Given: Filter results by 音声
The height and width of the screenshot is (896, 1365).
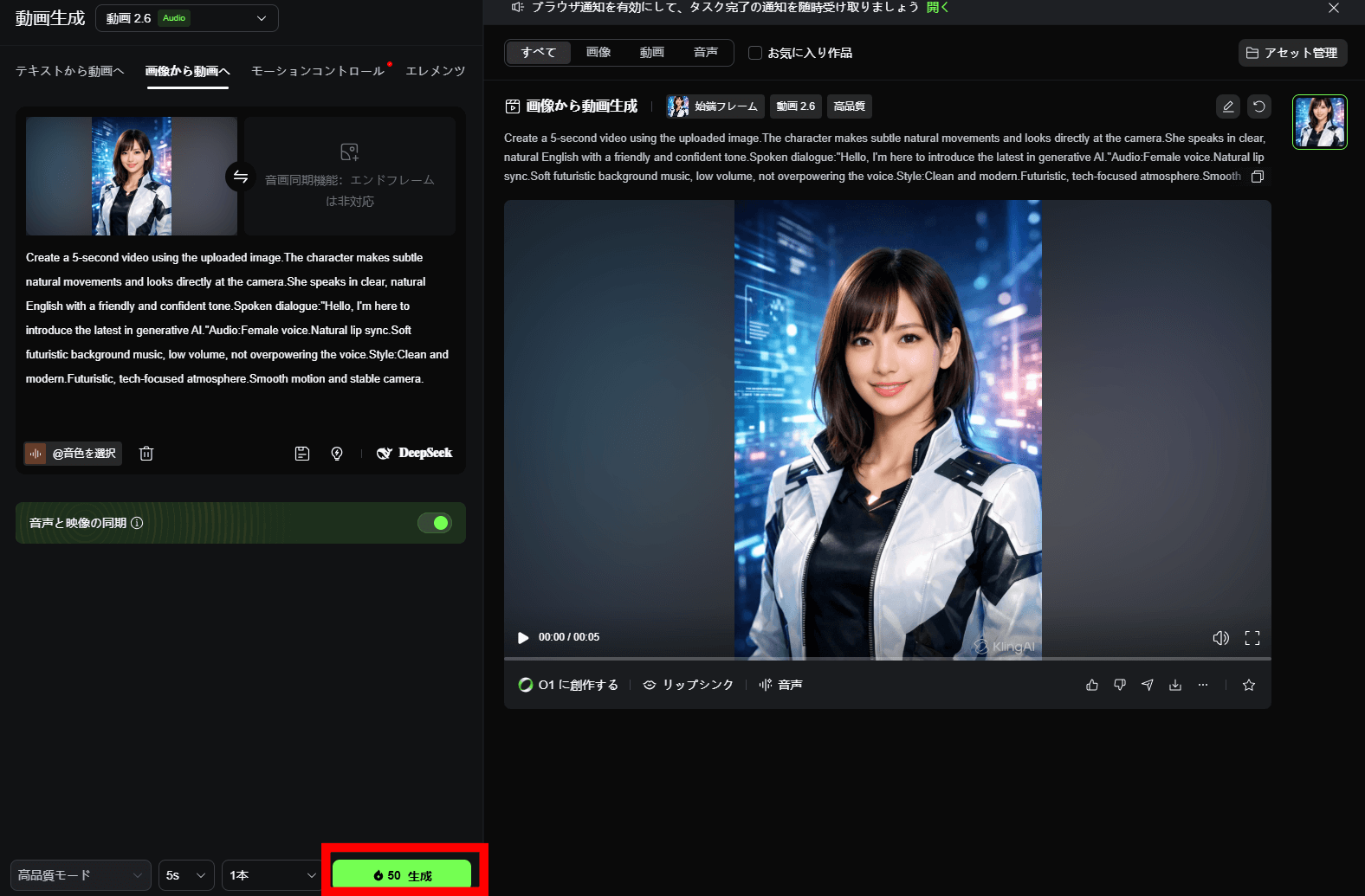Looking at the screenshot, I should [706, 53].
